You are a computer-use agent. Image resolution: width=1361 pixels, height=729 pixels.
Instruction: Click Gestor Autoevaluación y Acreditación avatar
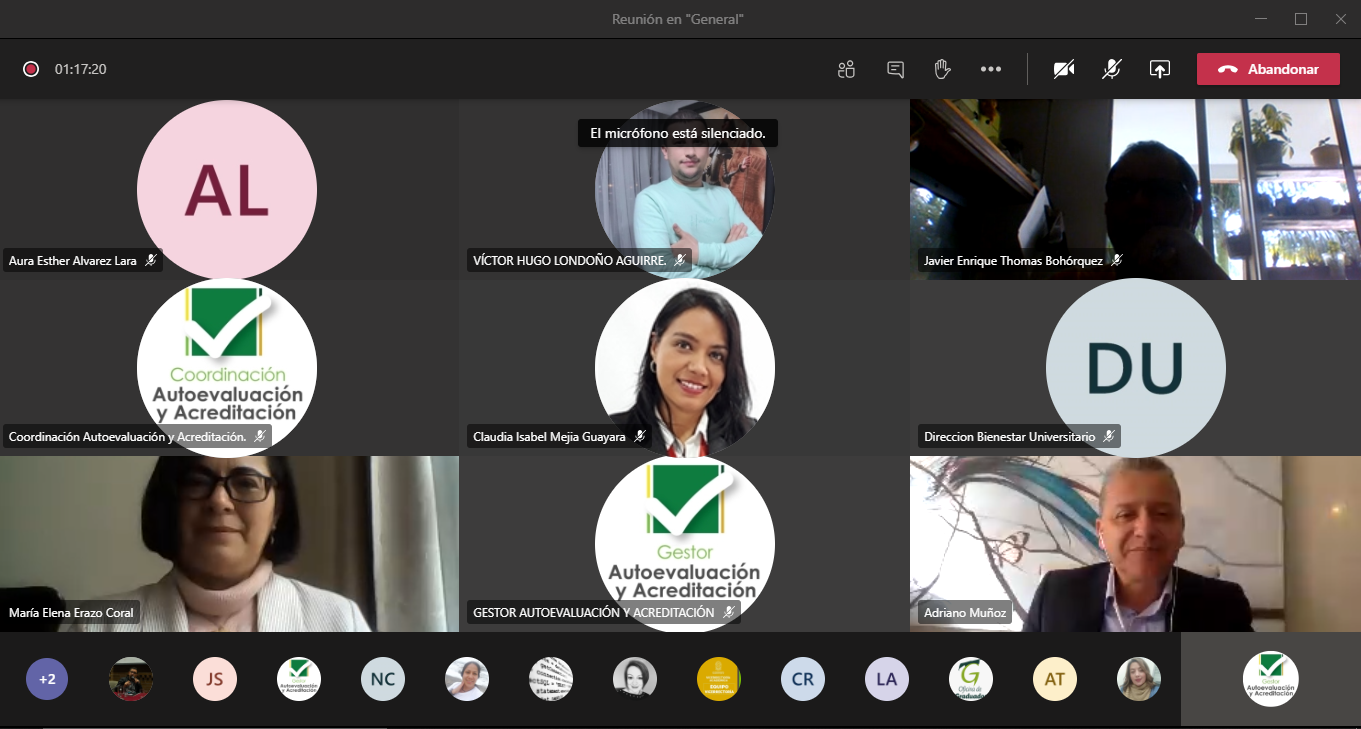pos(685,544)
